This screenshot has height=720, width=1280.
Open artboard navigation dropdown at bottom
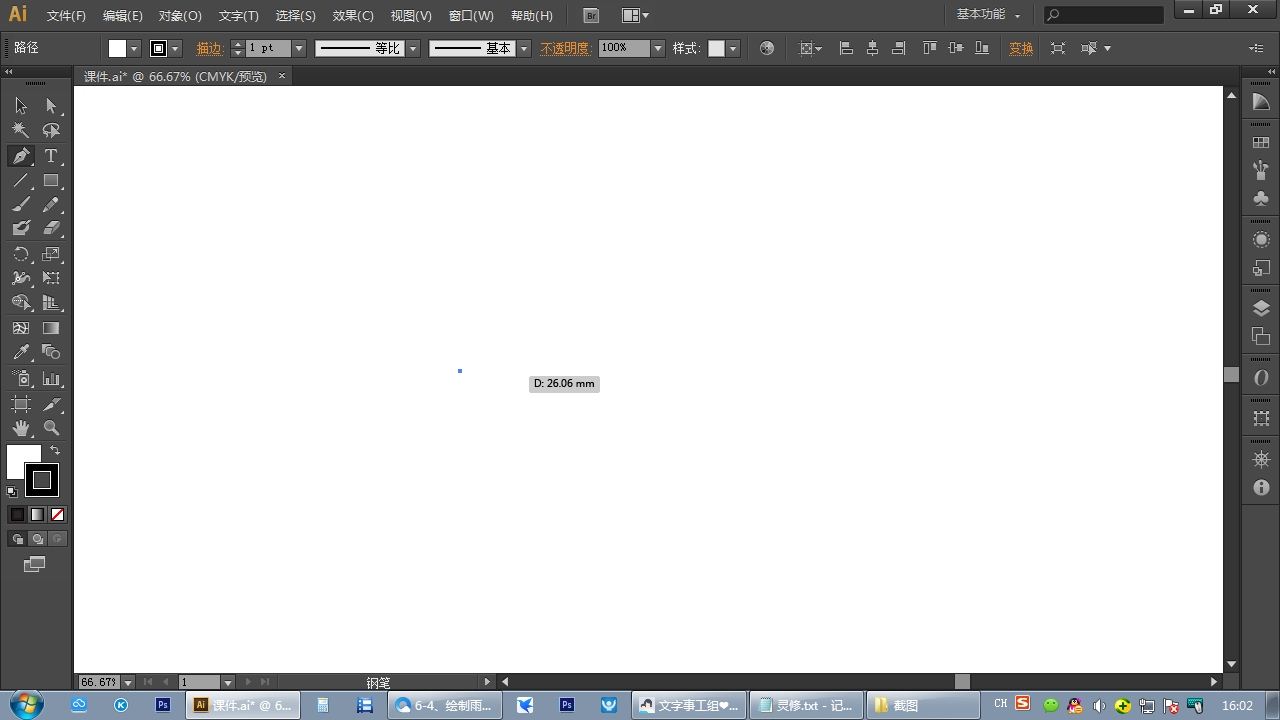tap(228, 682)
